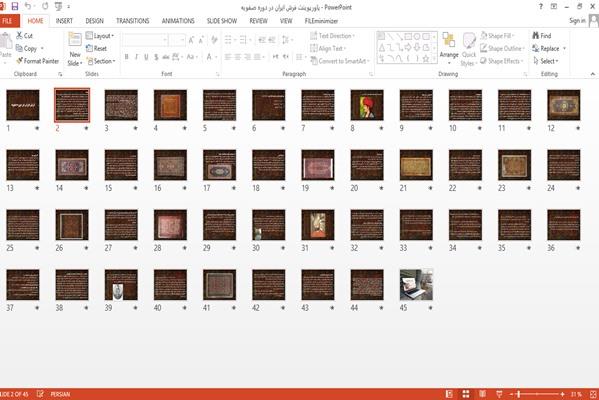
Task: Switch to the ANIMATIONS tab
Action: pyautogui.click(x=178, y=21)
